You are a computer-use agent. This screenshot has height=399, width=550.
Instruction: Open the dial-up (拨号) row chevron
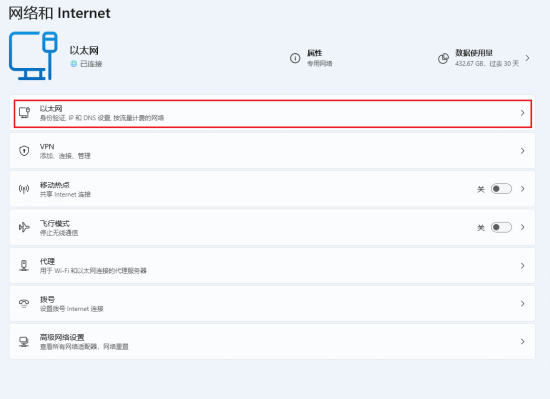(x=523, y=304)
